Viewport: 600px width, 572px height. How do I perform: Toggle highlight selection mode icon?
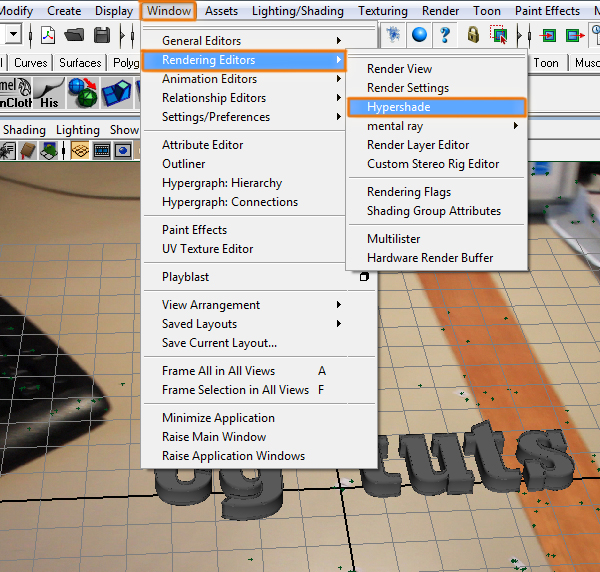pos(499,35)
